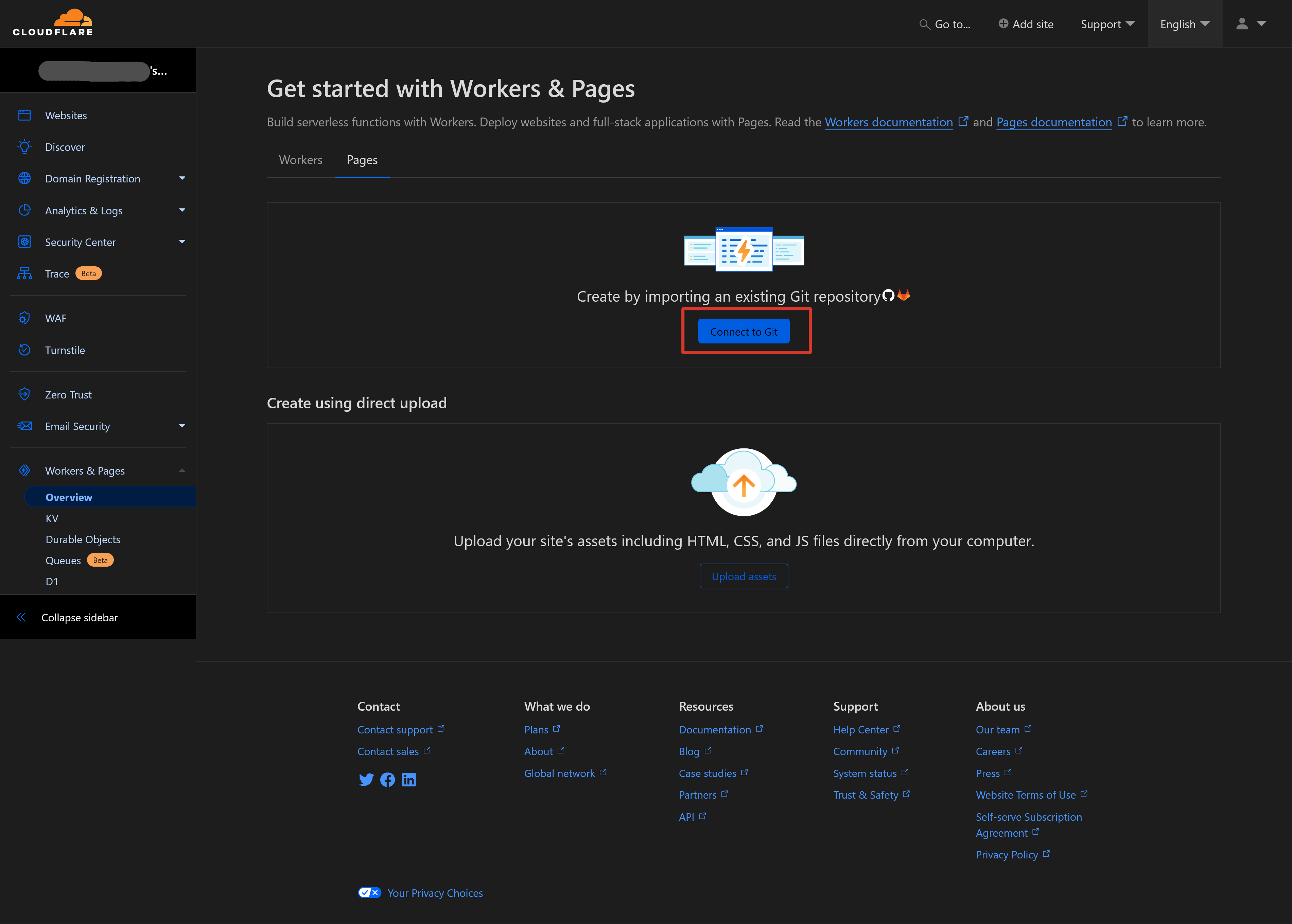The image size is (1292, 924).
Task: Open the Twitter icon in the footer
Action: pyautogui.click(x=367, y=780)
